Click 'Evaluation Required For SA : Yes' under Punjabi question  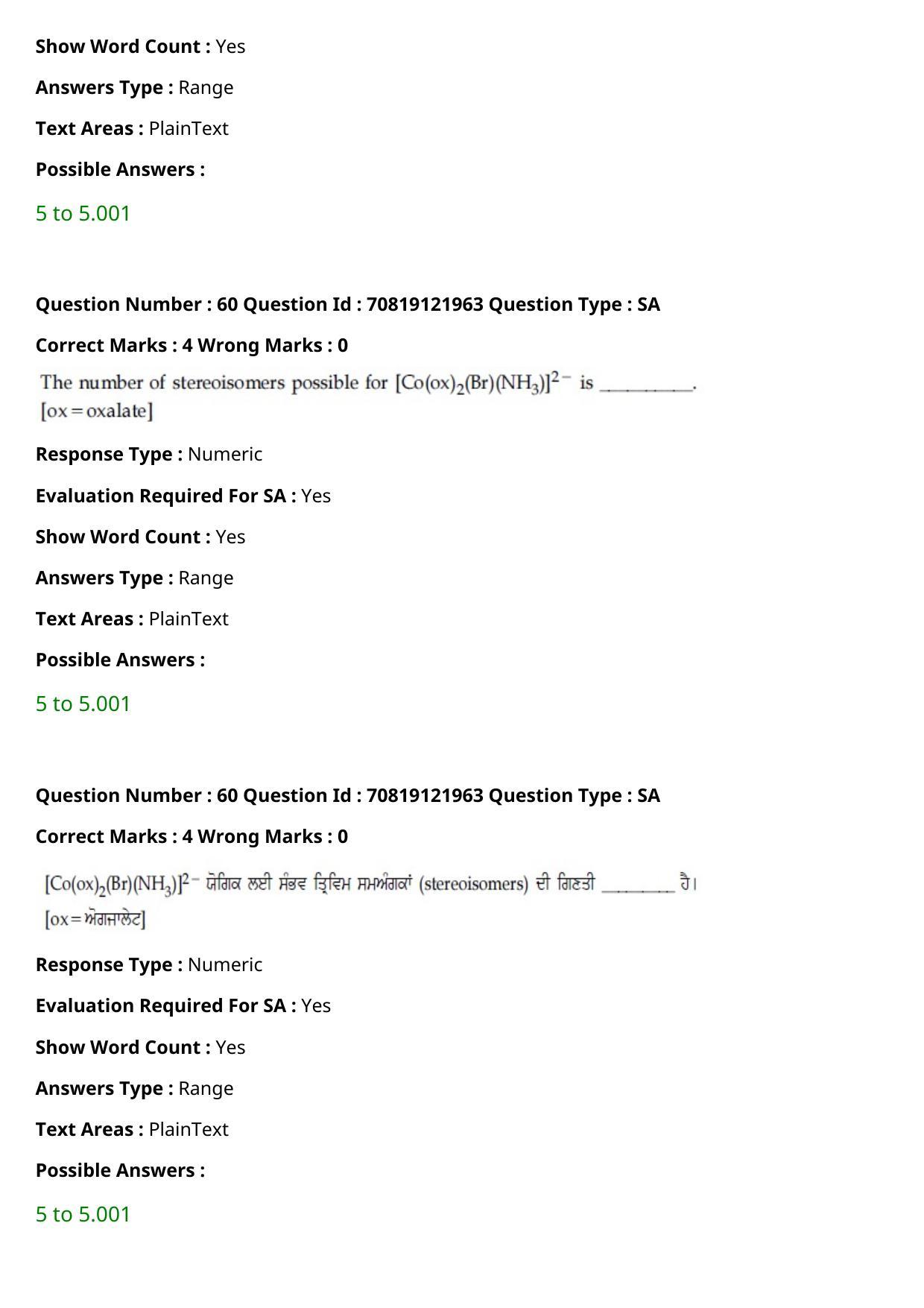coord(183,1005)
